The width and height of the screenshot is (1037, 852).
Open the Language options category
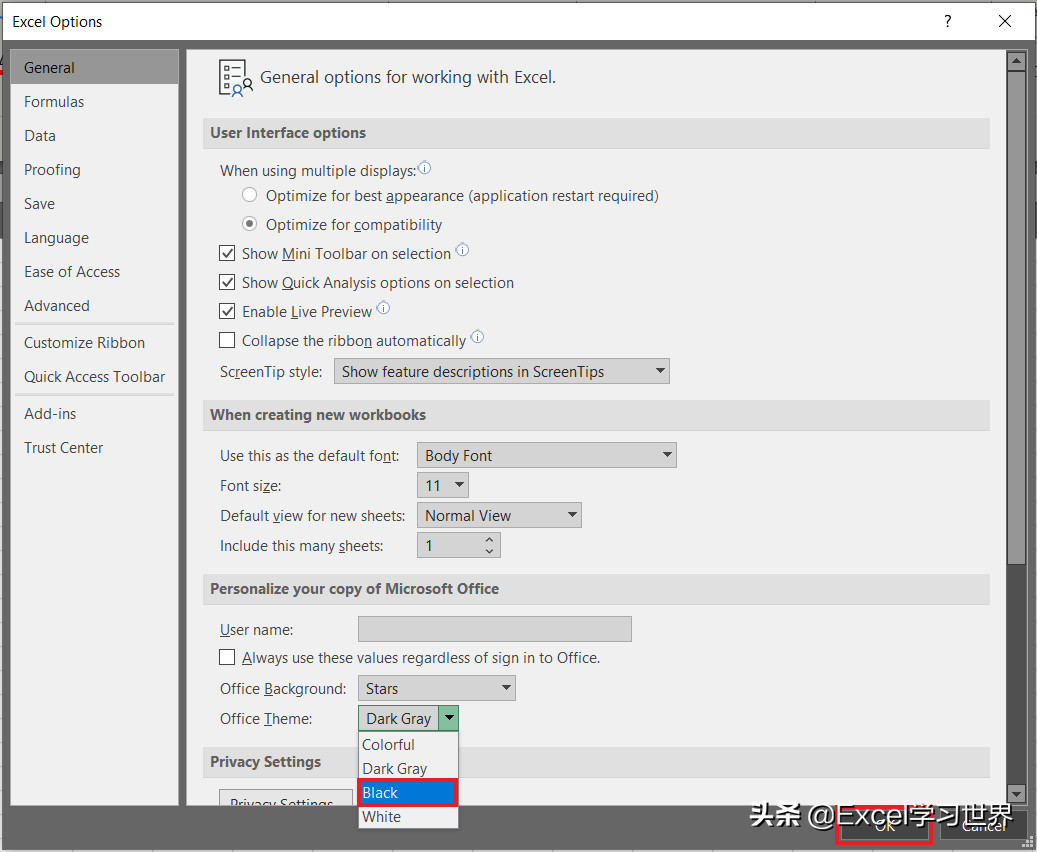point(95,237)
